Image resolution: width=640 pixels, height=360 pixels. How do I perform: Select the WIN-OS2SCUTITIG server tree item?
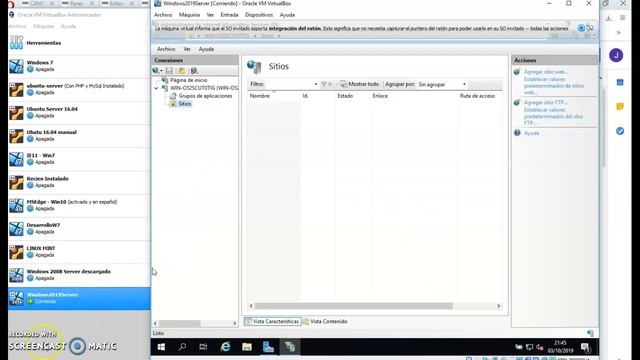point(204,88)
